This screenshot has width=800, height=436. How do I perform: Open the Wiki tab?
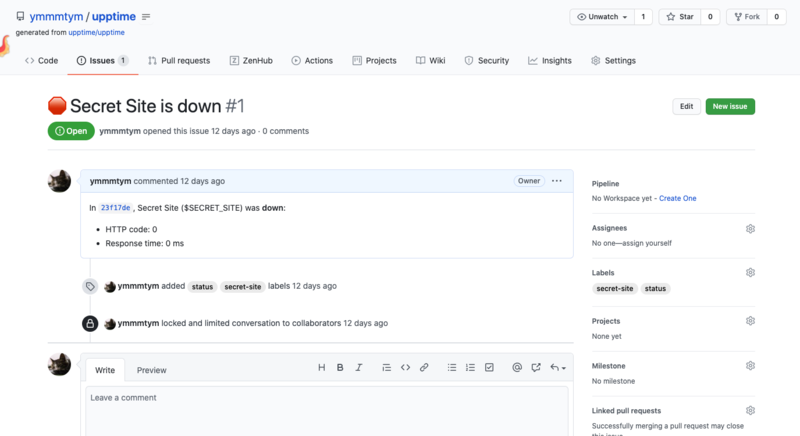[431, 61]
